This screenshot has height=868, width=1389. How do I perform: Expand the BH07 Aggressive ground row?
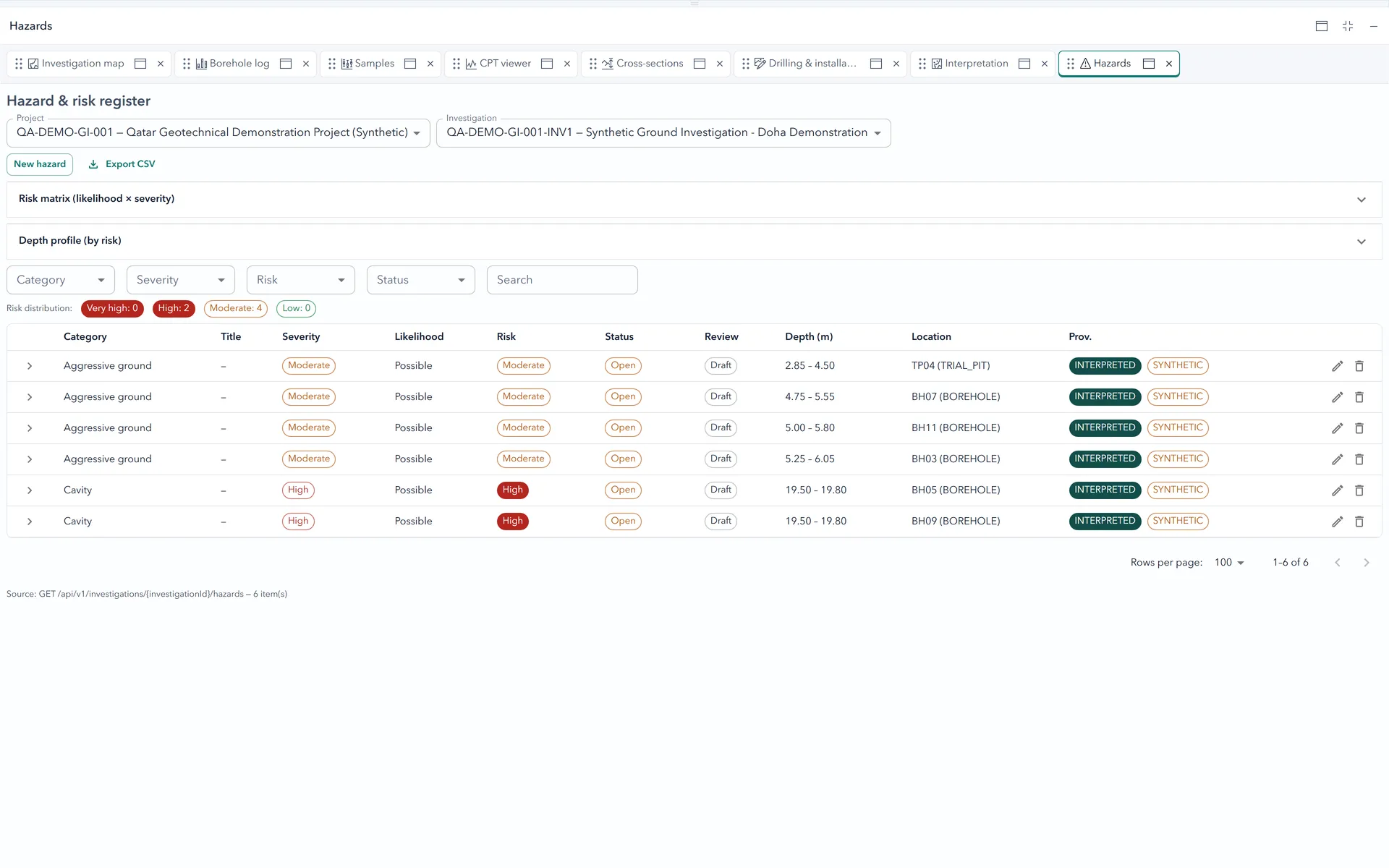click(30, 397)
